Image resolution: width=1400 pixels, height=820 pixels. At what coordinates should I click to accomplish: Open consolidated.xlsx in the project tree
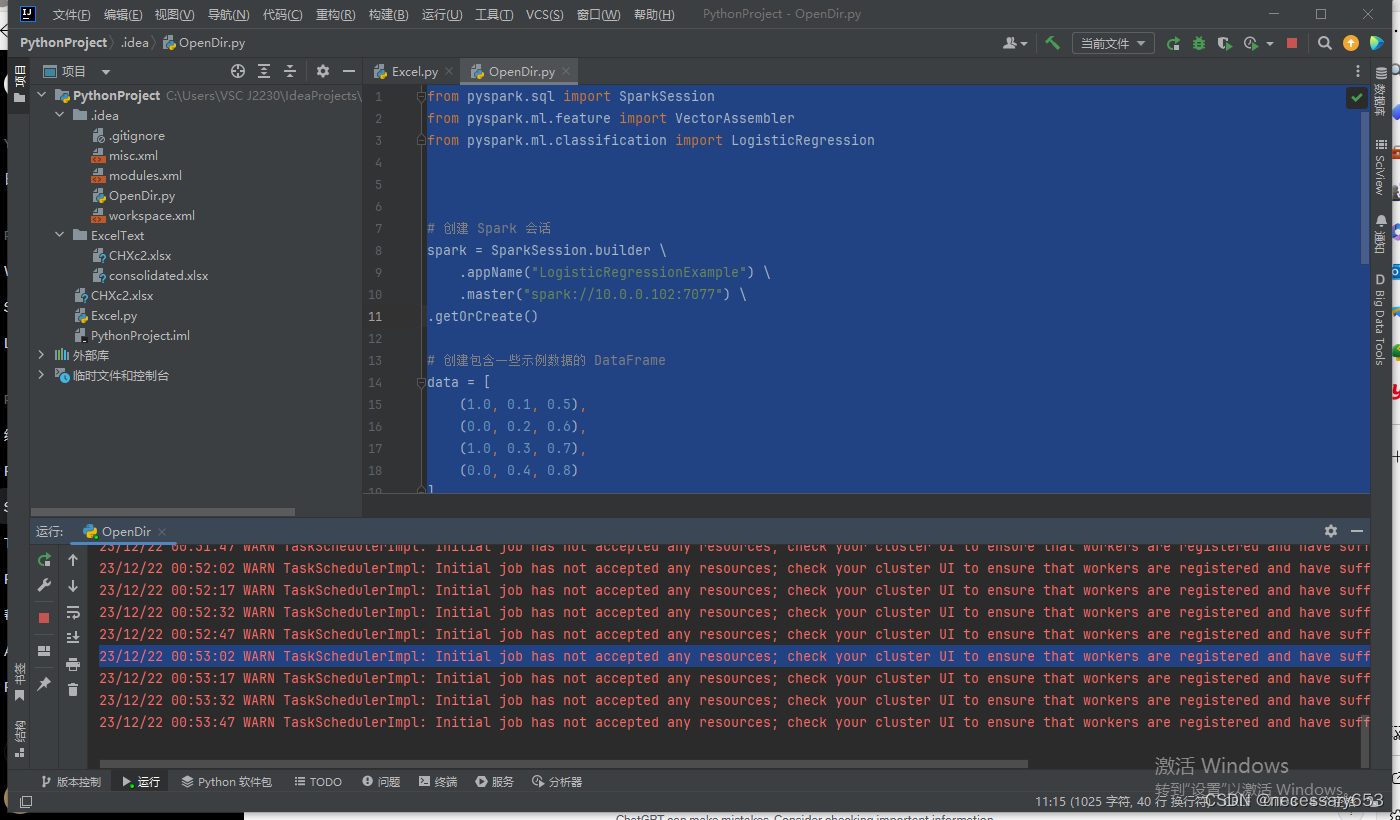coord(158,276)
